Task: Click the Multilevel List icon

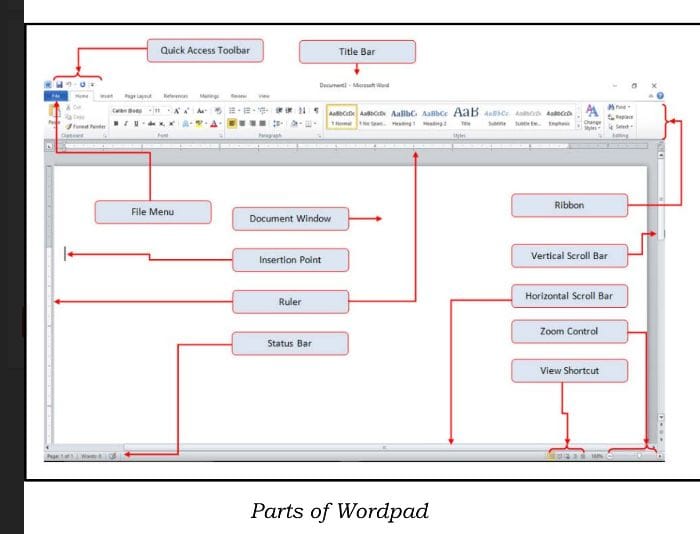Action: tap(262, 111)
